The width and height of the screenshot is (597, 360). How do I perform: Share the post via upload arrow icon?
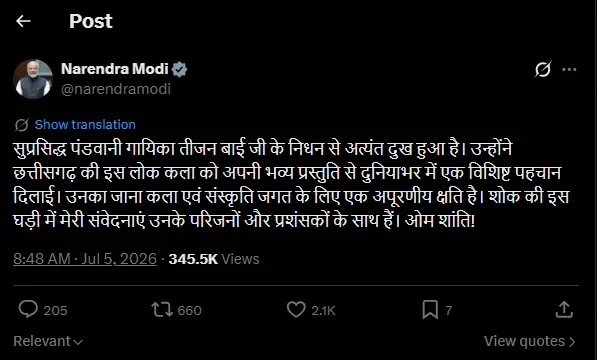(564, 309)
